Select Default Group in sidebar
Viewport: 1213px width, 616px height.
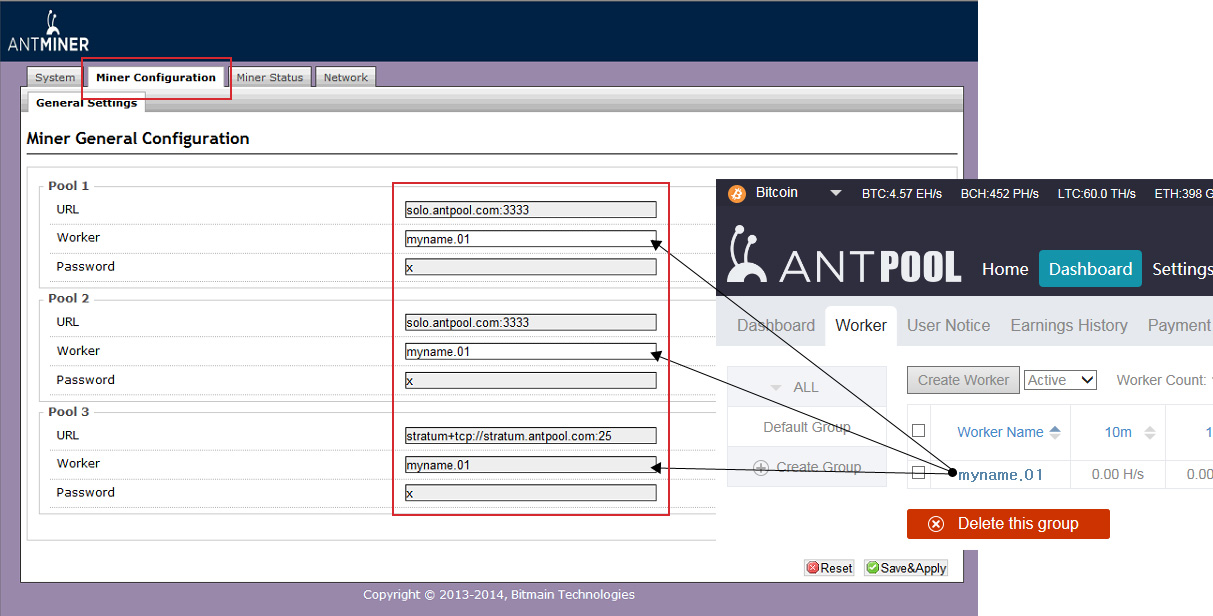point(806,427)
